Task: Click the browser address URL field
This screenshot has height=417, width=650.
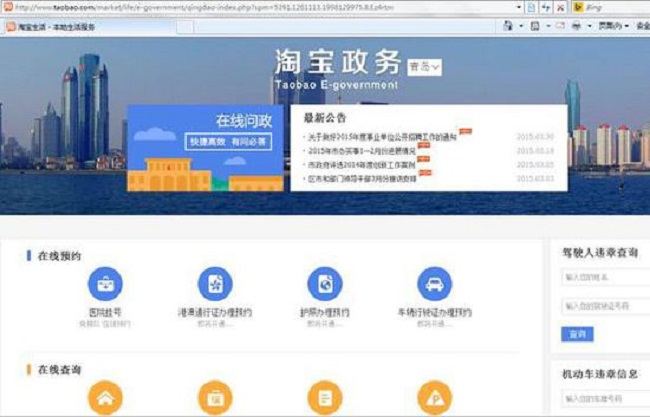Action: coord(261,7)
